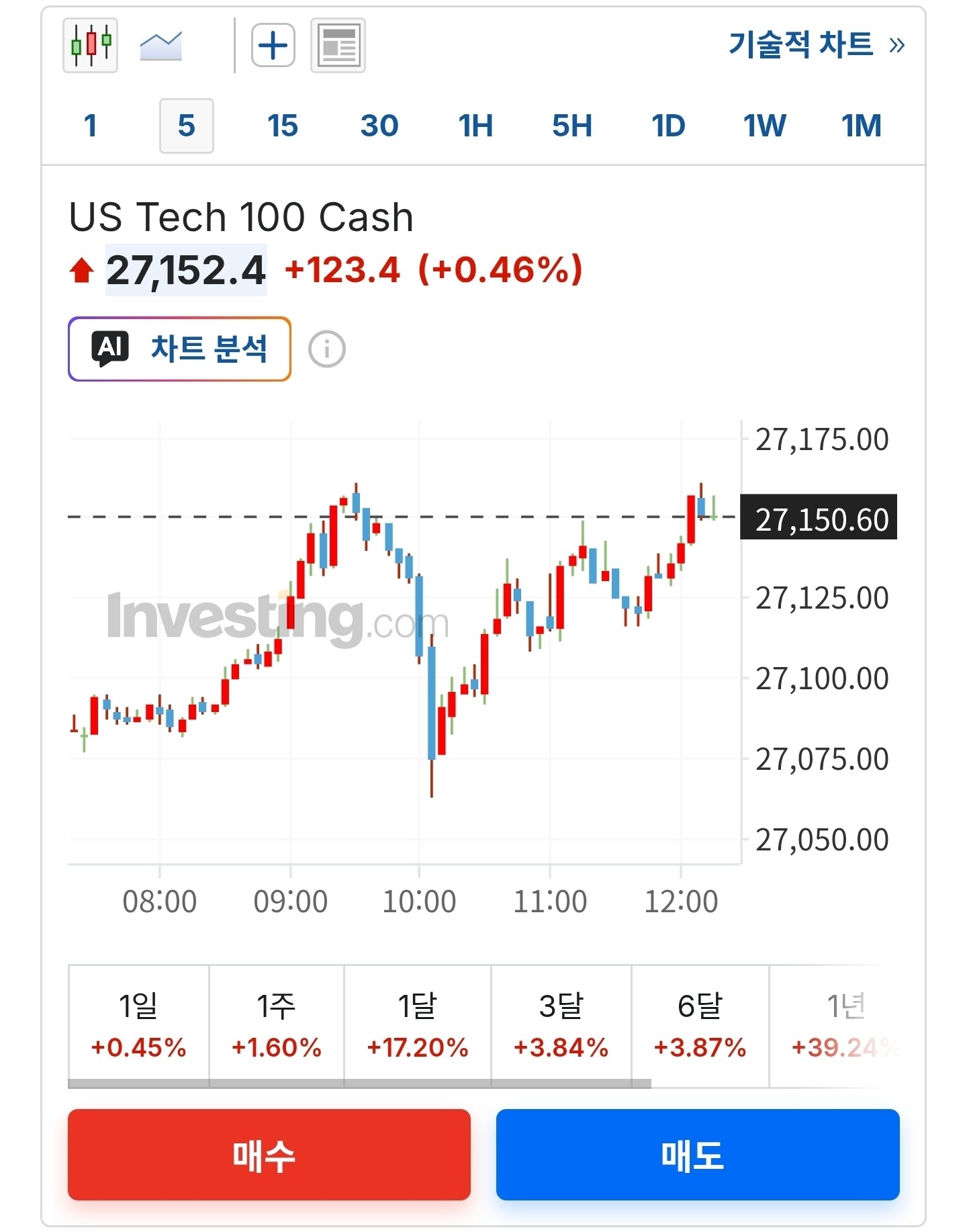The height and width of the screenshot is (1232, 967).
Task: Choose the 1D timeframe
Action: tap(668, 126)
